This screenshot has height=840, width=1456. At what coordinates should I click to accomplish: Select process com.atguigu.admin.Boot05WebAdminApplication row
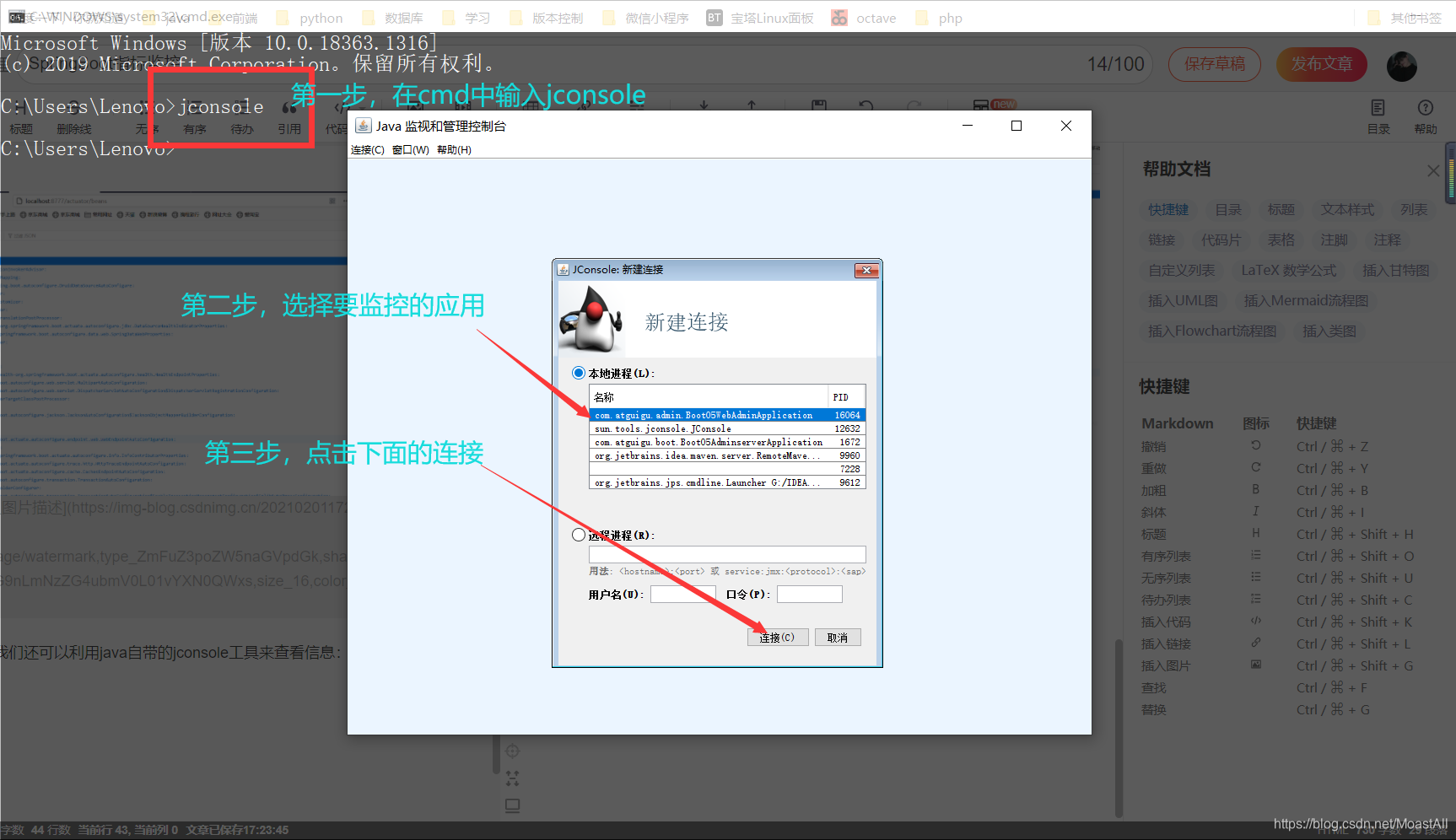point(727,415)
